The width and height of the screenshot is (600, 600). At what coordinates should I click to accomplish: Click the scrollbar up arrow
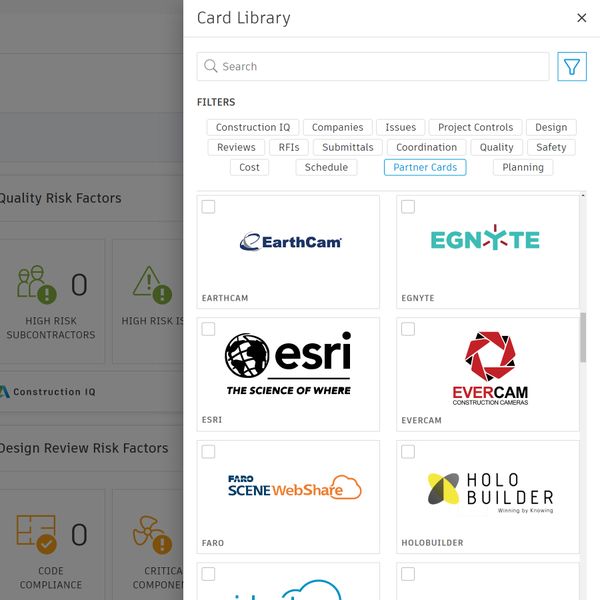tap(583, 195)
